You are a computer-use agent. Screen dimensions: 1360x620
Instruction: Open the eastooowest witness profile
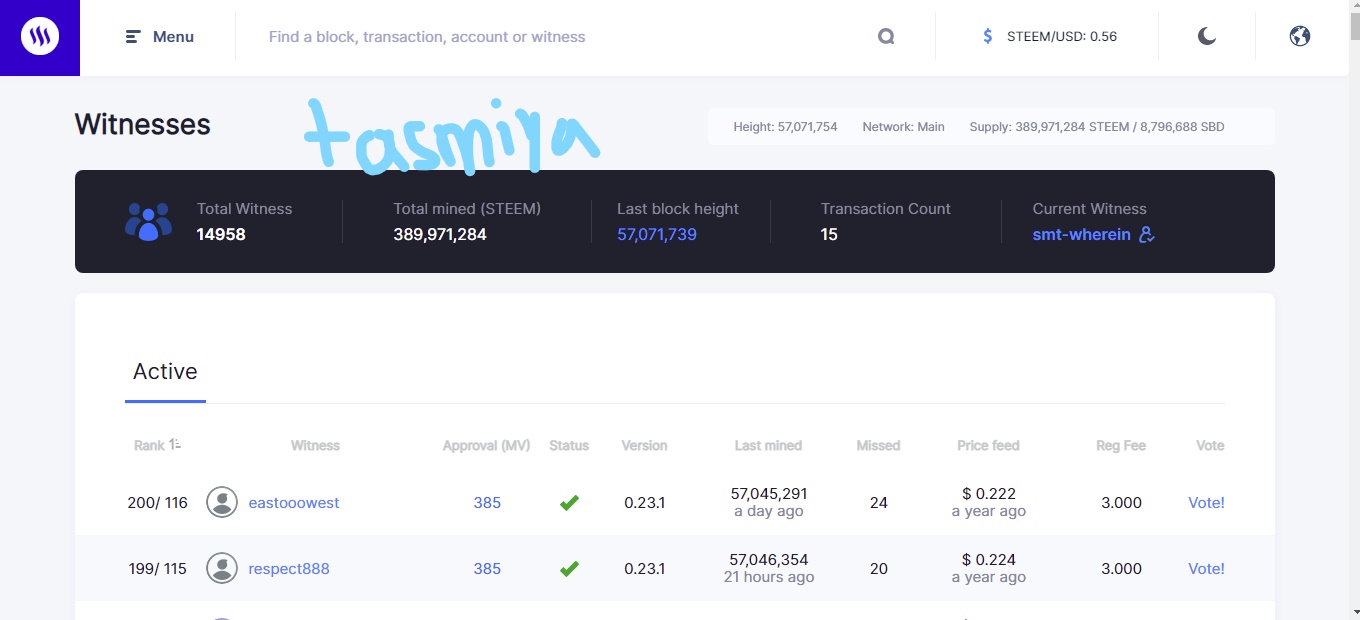tap(294, 503)
